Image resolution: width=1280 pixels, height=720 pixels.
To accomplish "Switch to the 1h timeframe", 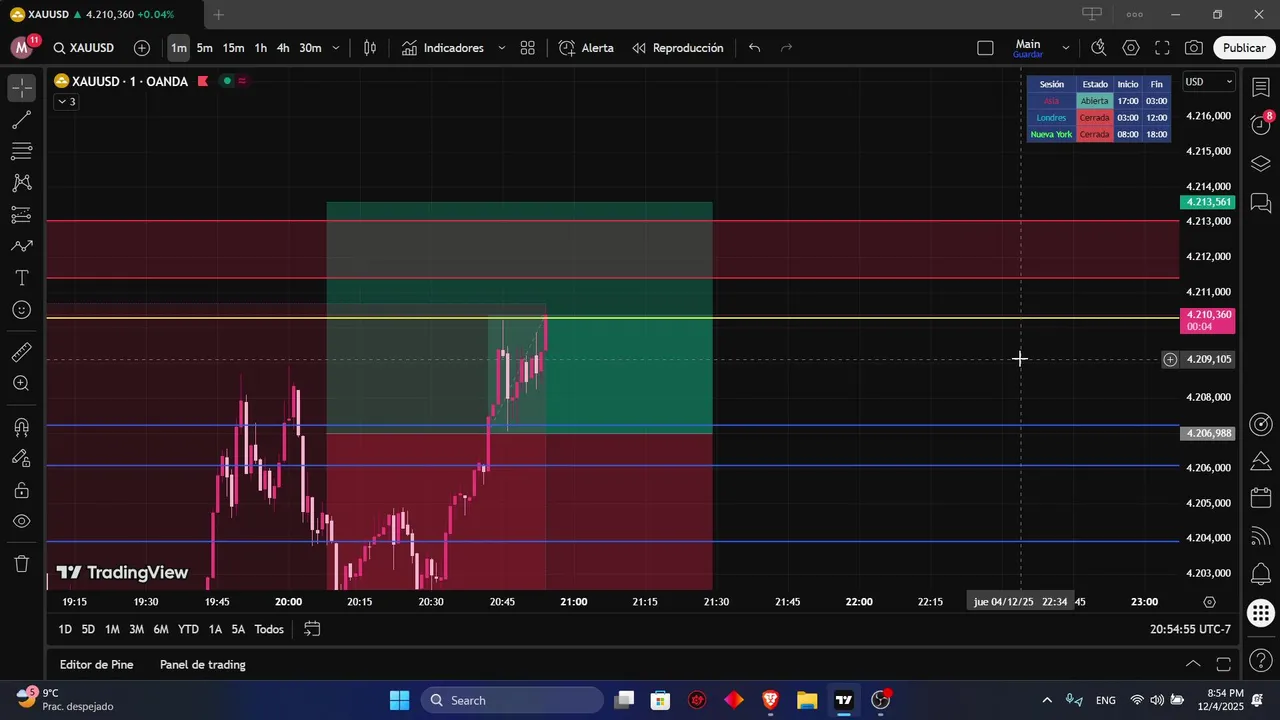I will [260, 48].
